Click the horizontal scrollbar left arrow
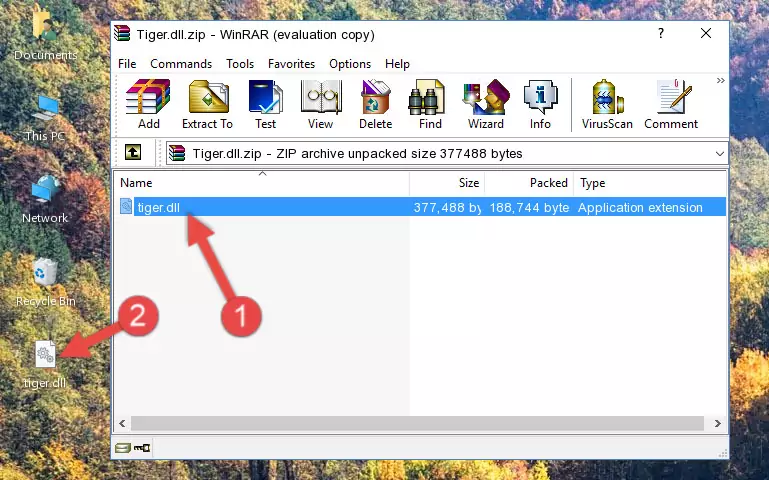This screenshot has height=480, width=769. point(122,423)
